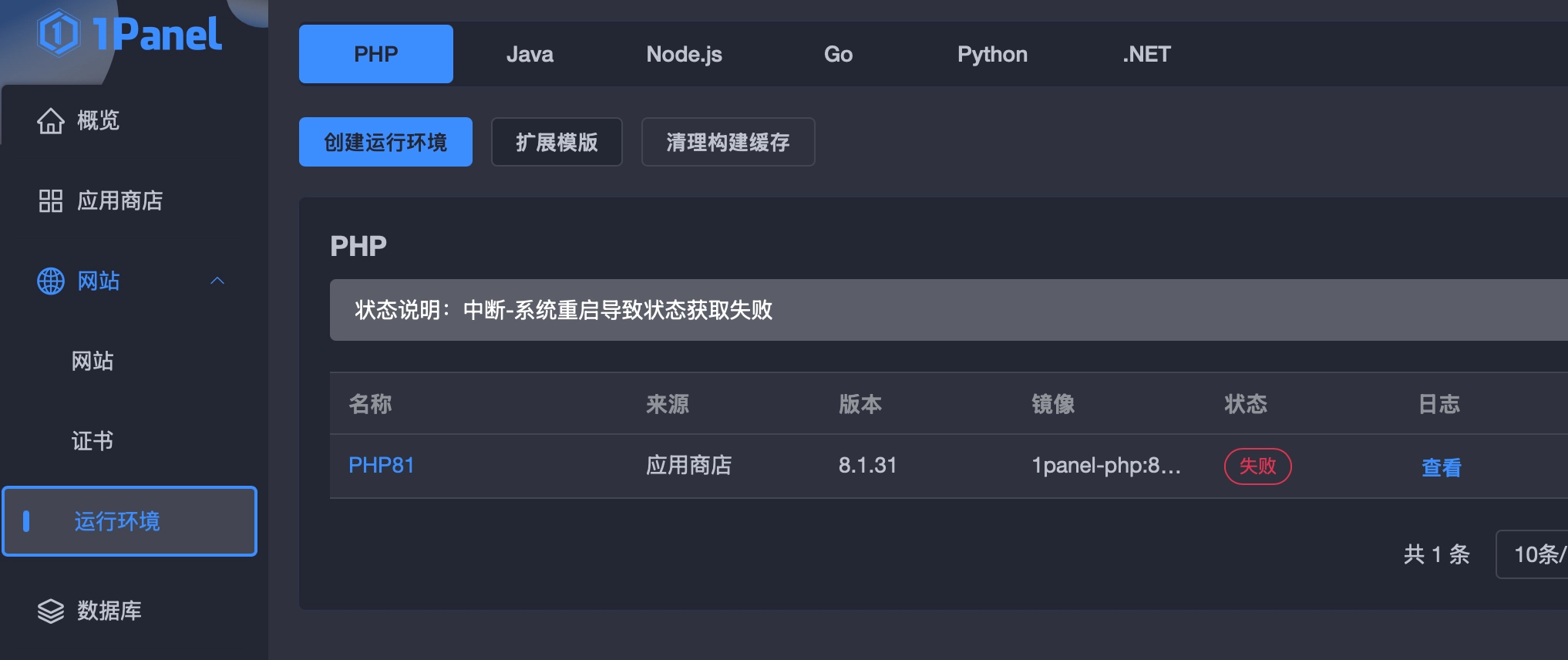Open 证书 in the sidebar
Viewport: 1568px width, 660px height.
(92, 441)
